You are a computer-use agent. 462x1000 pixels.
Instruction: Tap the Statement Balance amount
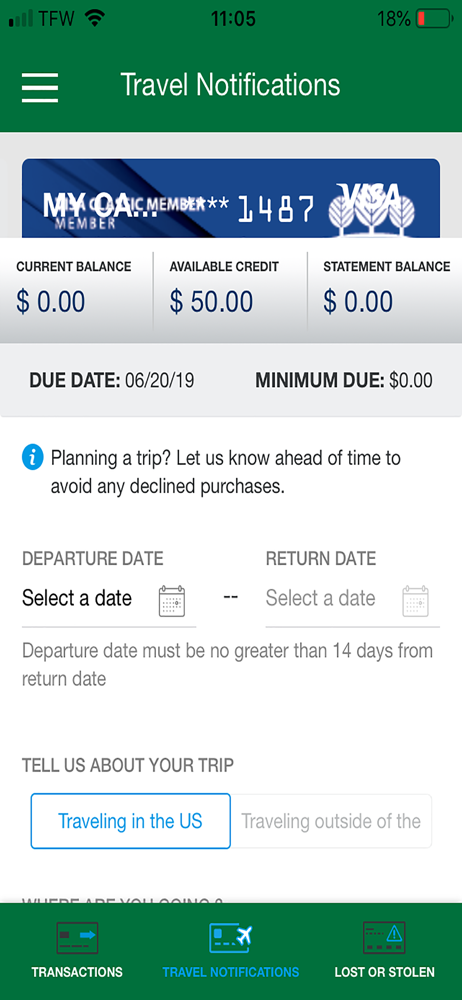358,302
